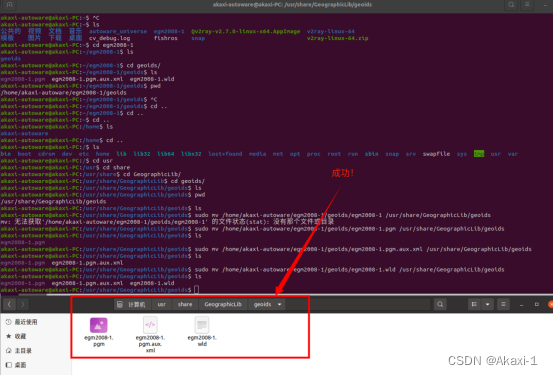Open the terminal search icon in title bar
Screen dimensions: 553x375
click(511, 5)
